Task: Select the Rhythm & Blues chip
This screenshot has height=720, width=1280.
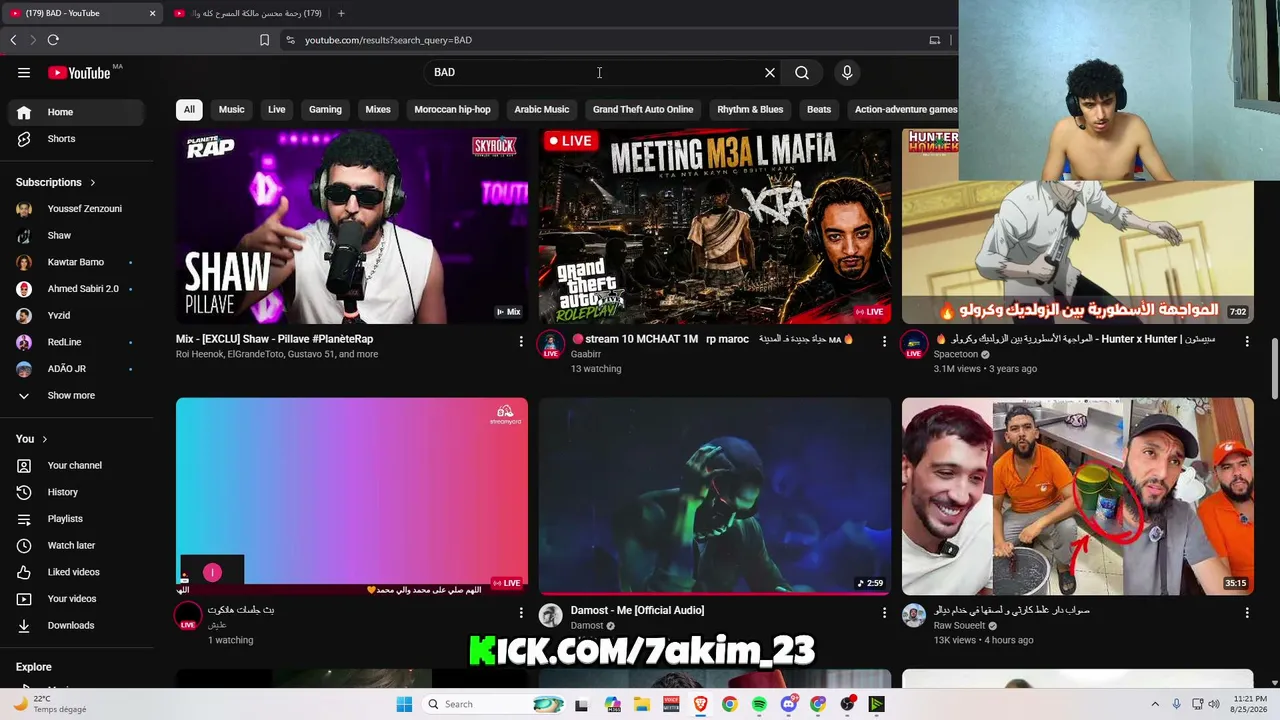Action: (750, 109)
